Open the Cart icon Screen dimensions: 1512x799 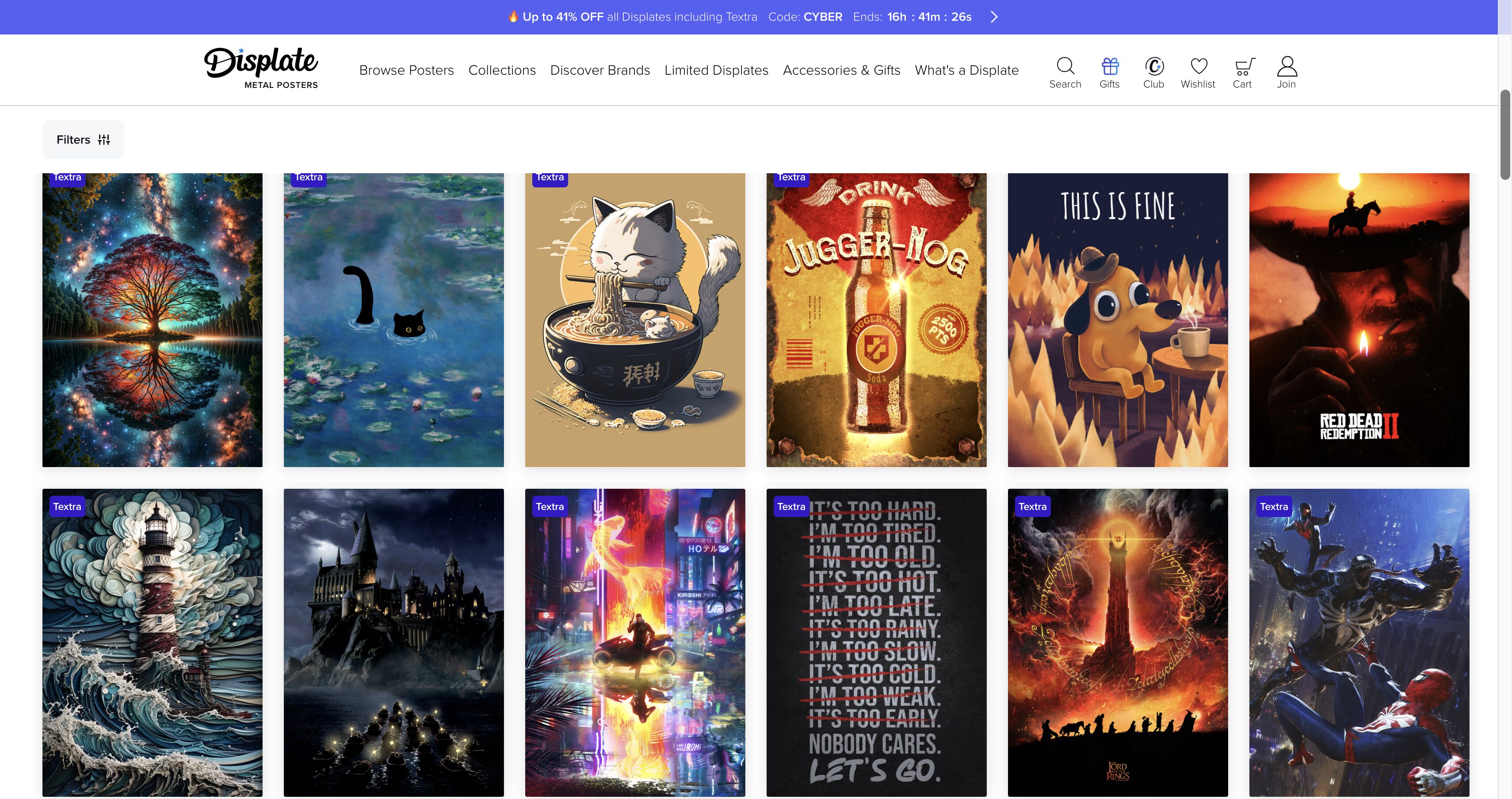click(1243, 73)
